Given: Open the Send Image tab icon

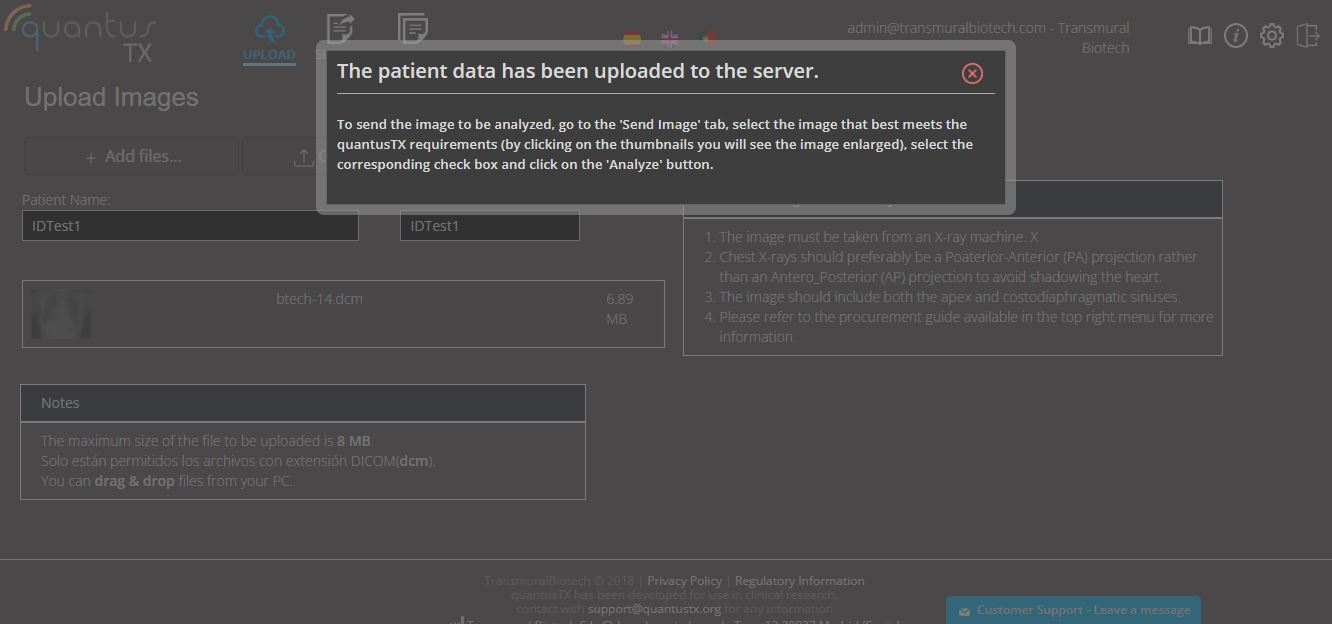Looking at the screenshot, I should click(340, 28).
